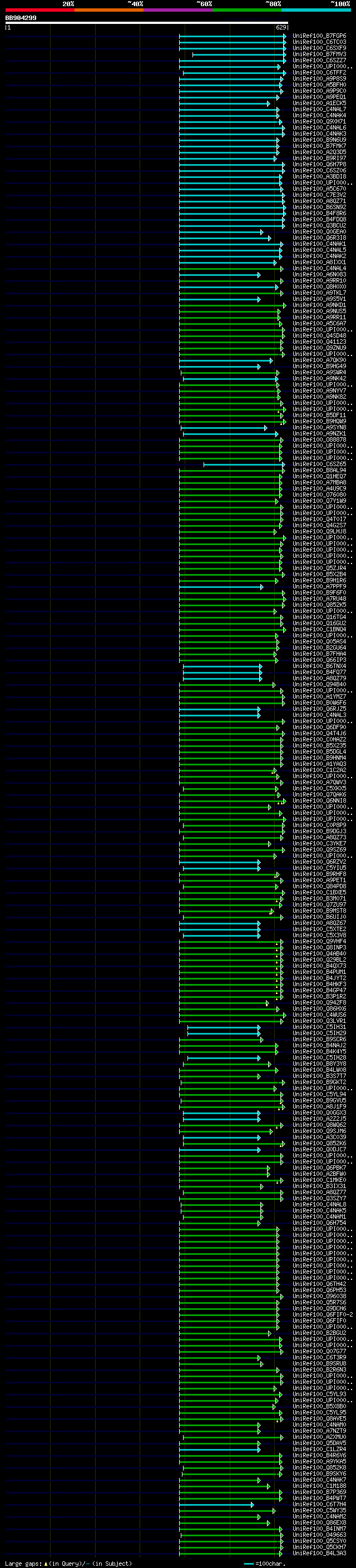356x1568 pixels.
Task: Click label UniRef100_B4FQ77
Action: 319,672
